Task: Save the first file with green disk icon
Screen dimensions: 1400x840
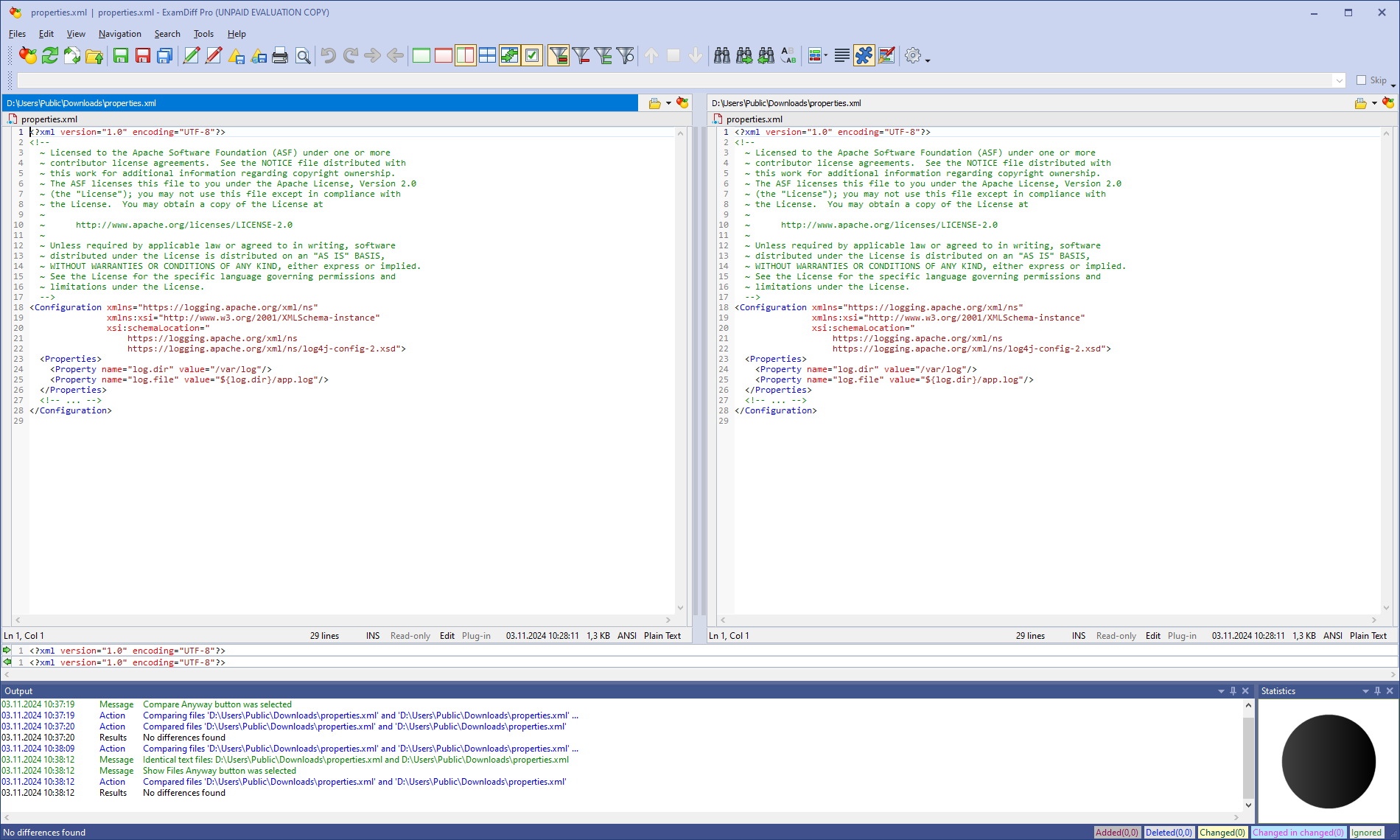Action: [121, 55]
